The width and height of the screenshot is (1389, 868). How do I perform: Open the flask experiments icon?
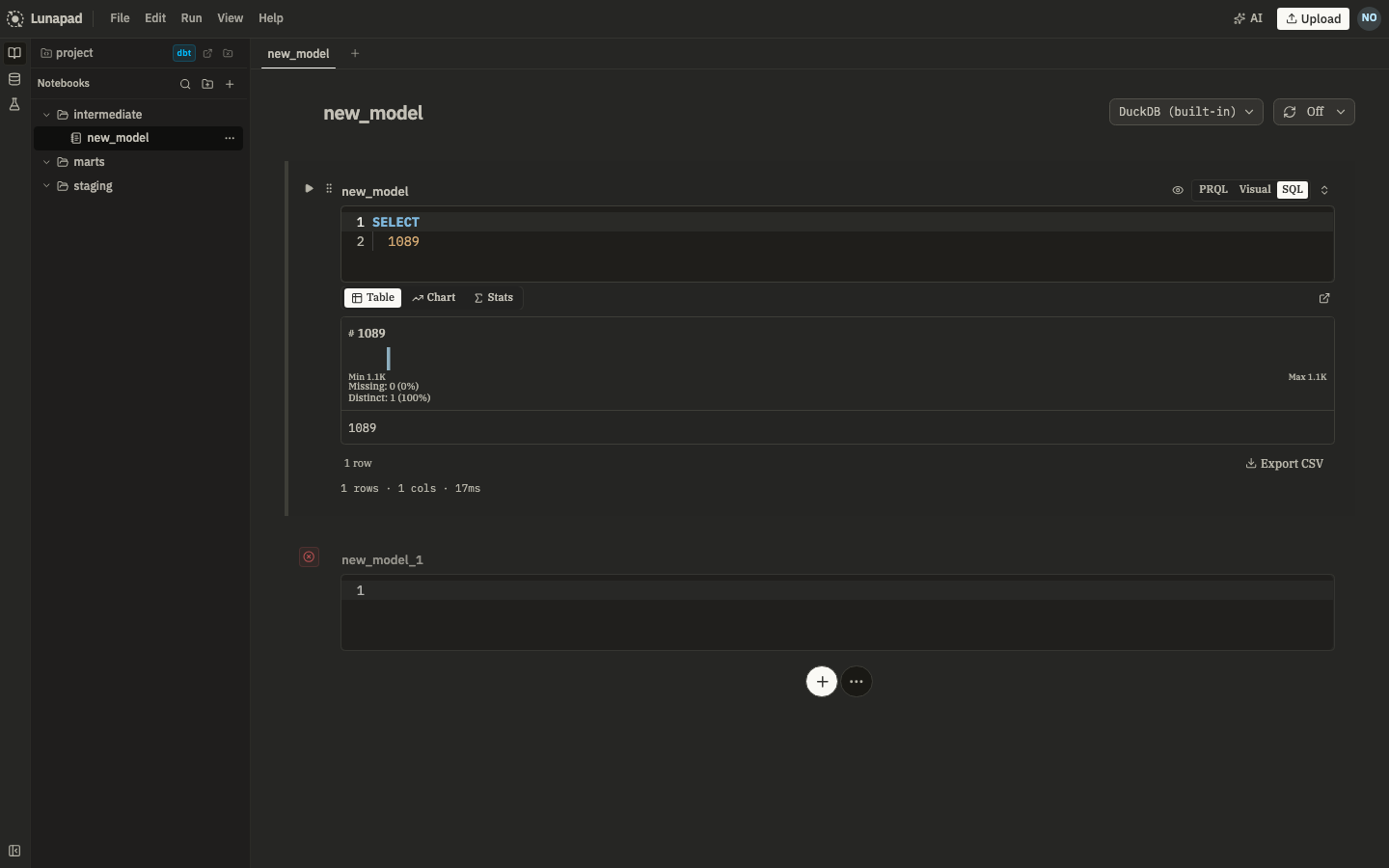[x=14, y=104]
